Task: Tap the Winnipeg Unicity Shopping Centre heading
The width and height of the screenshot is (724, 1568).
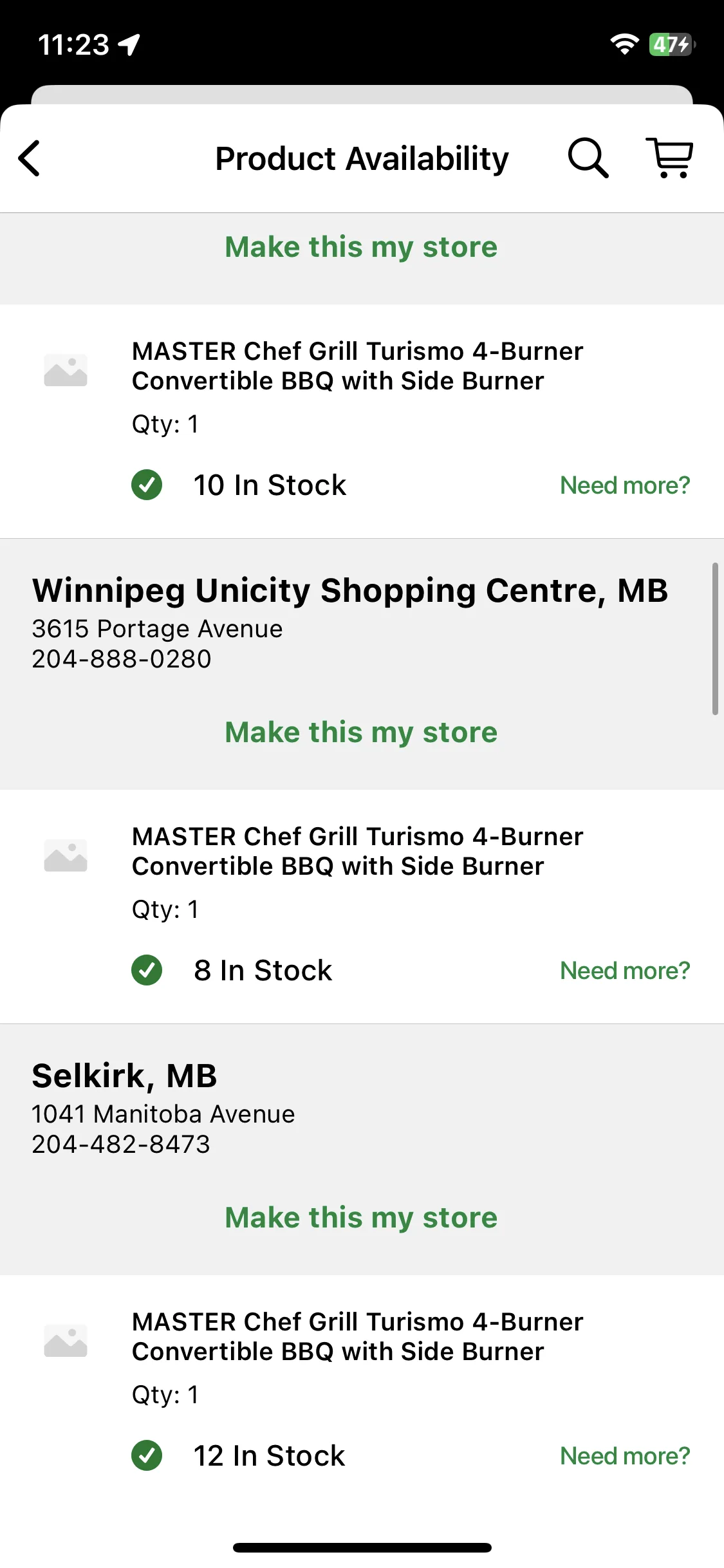Action: click(350, 591)
